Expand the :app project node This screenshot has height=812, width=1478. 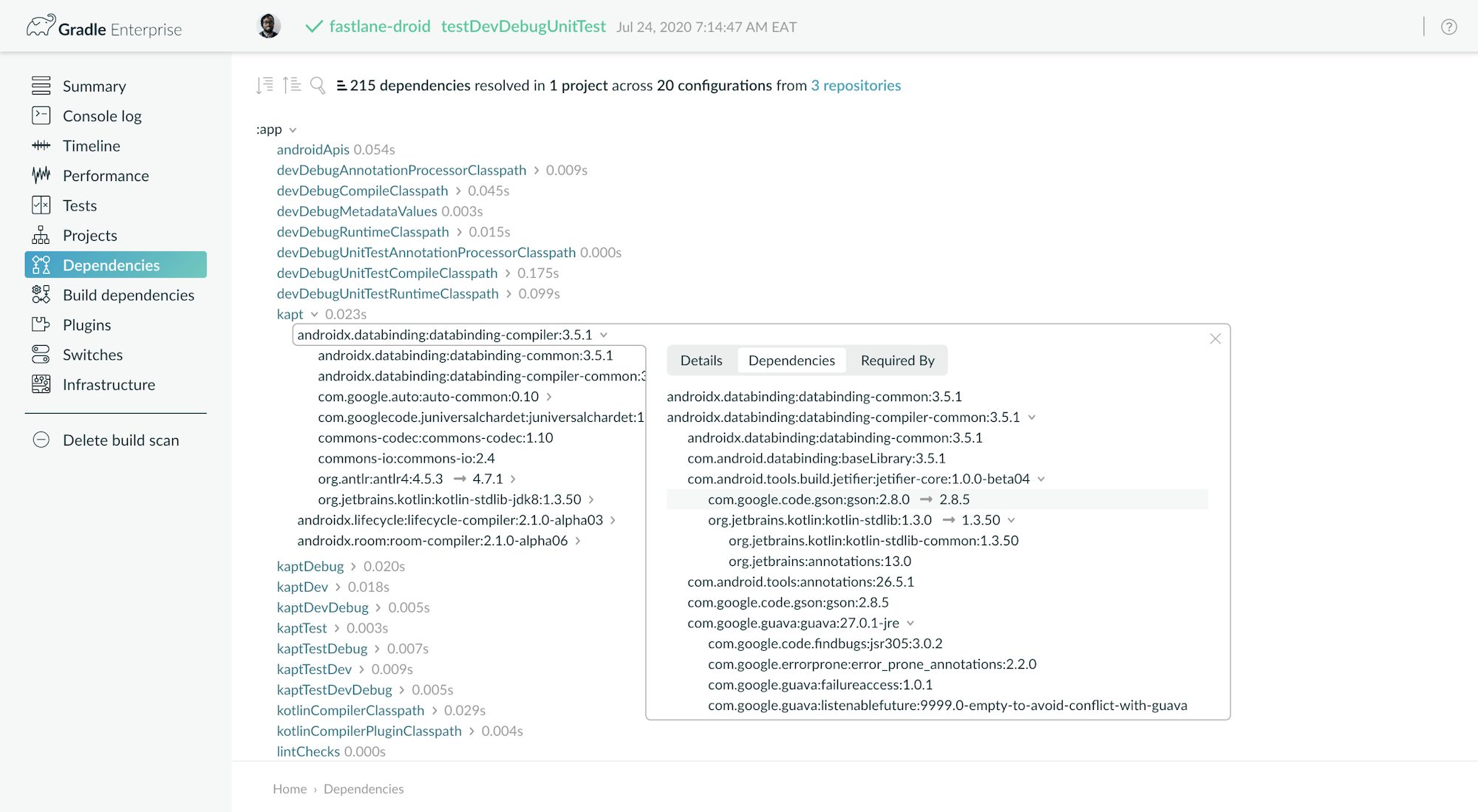(x=292, y=129)
